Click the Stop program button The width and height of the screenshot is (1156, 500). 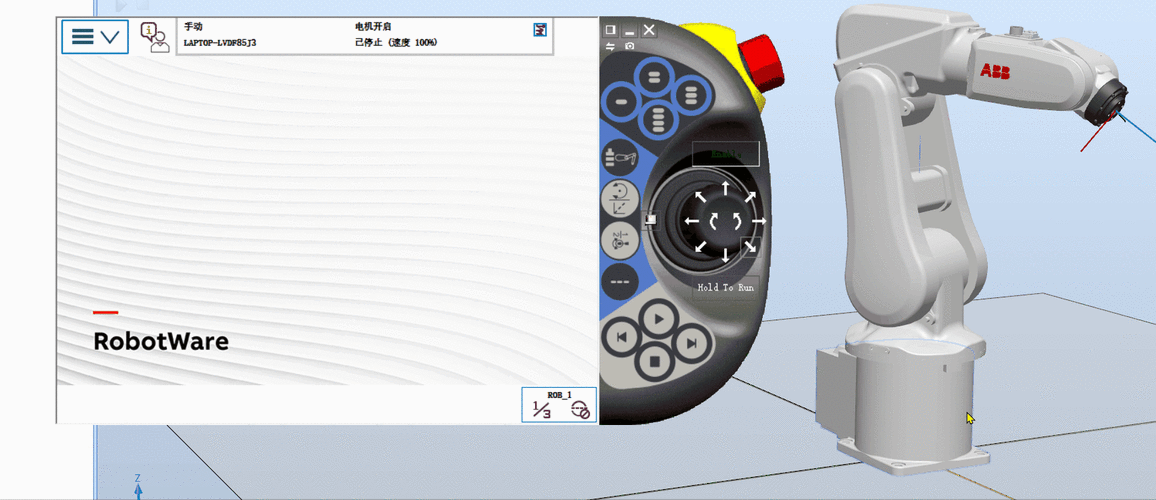[656, 361]
